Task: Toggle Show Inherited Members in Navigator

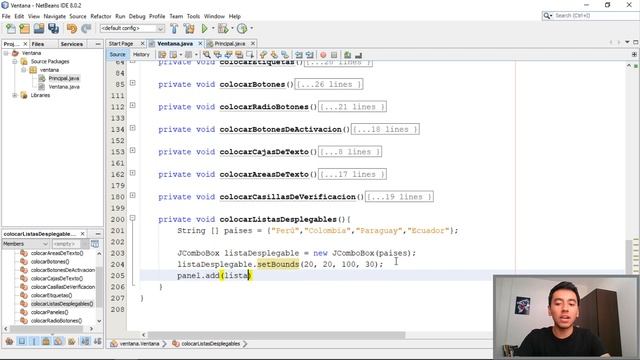Action: click(x=9, y=341)
